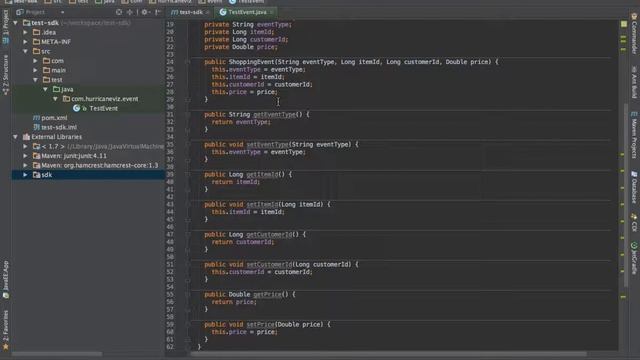The width and height of the screenshot is (640, 360).
Task: Click the editor horizontal scrollbar
Action: pyautogui.click(x=389, y=354)
